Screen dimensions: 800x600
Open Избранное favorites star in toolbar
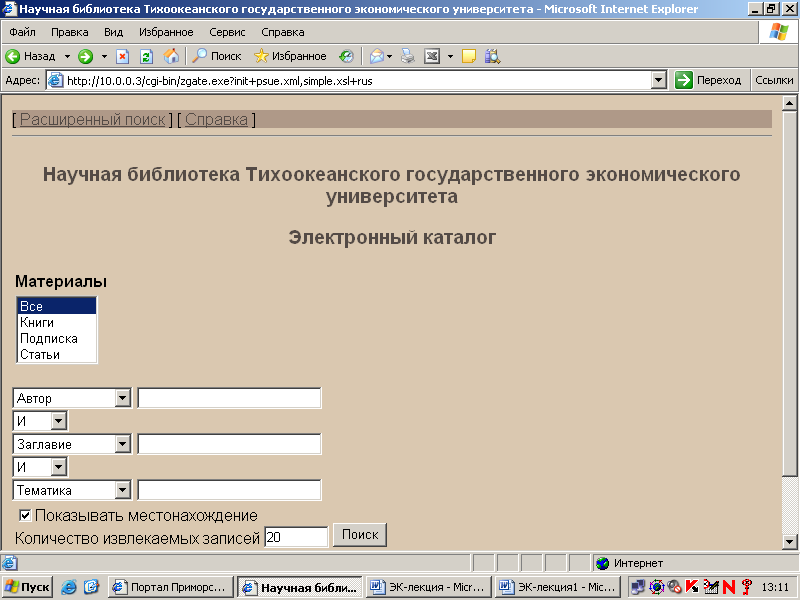pos(290,56)
